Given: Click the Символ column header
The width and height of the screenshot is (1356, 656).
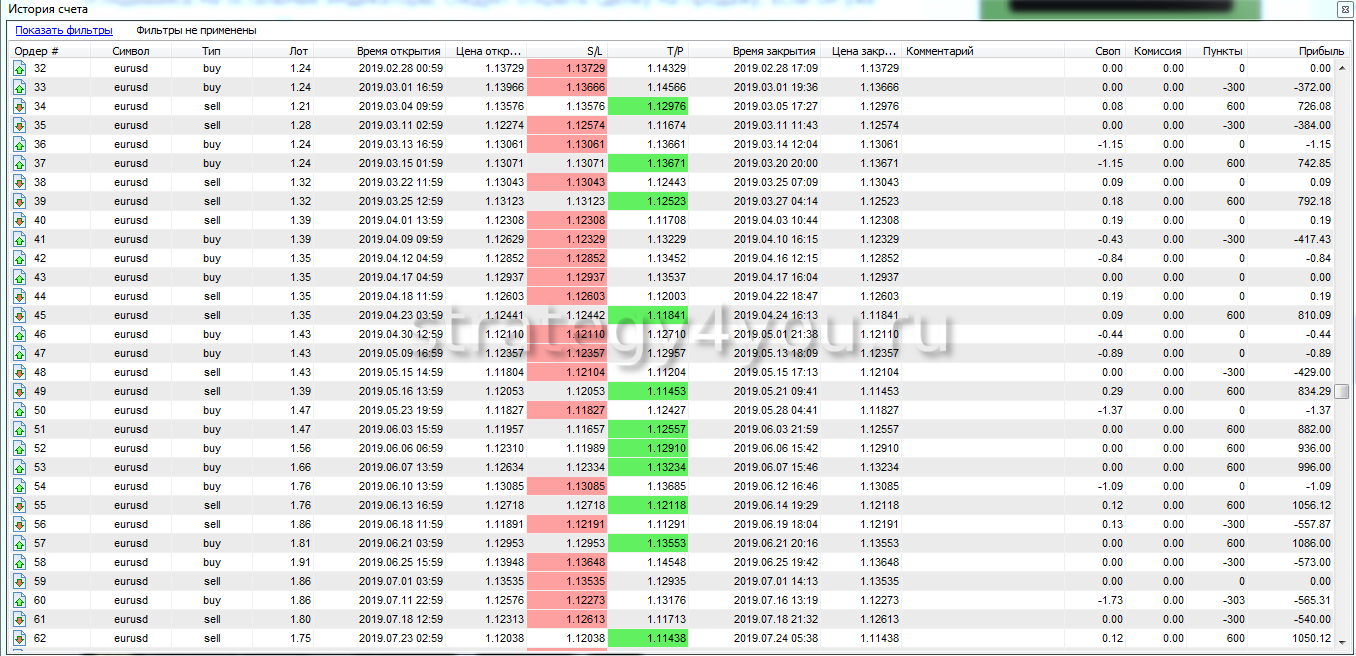Looking at the screenshot, I should [131, 51].
